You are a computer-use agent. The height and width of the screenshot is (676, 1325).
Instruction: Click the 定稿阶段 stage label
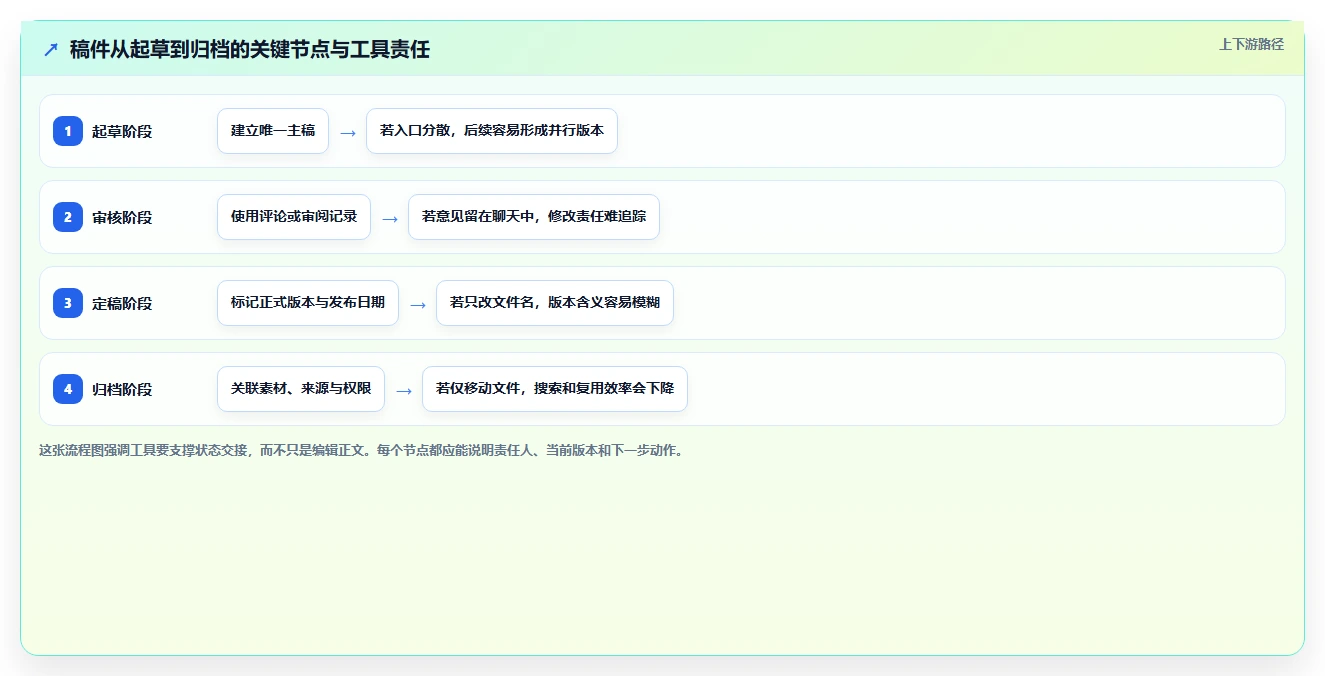coord(122,303)
